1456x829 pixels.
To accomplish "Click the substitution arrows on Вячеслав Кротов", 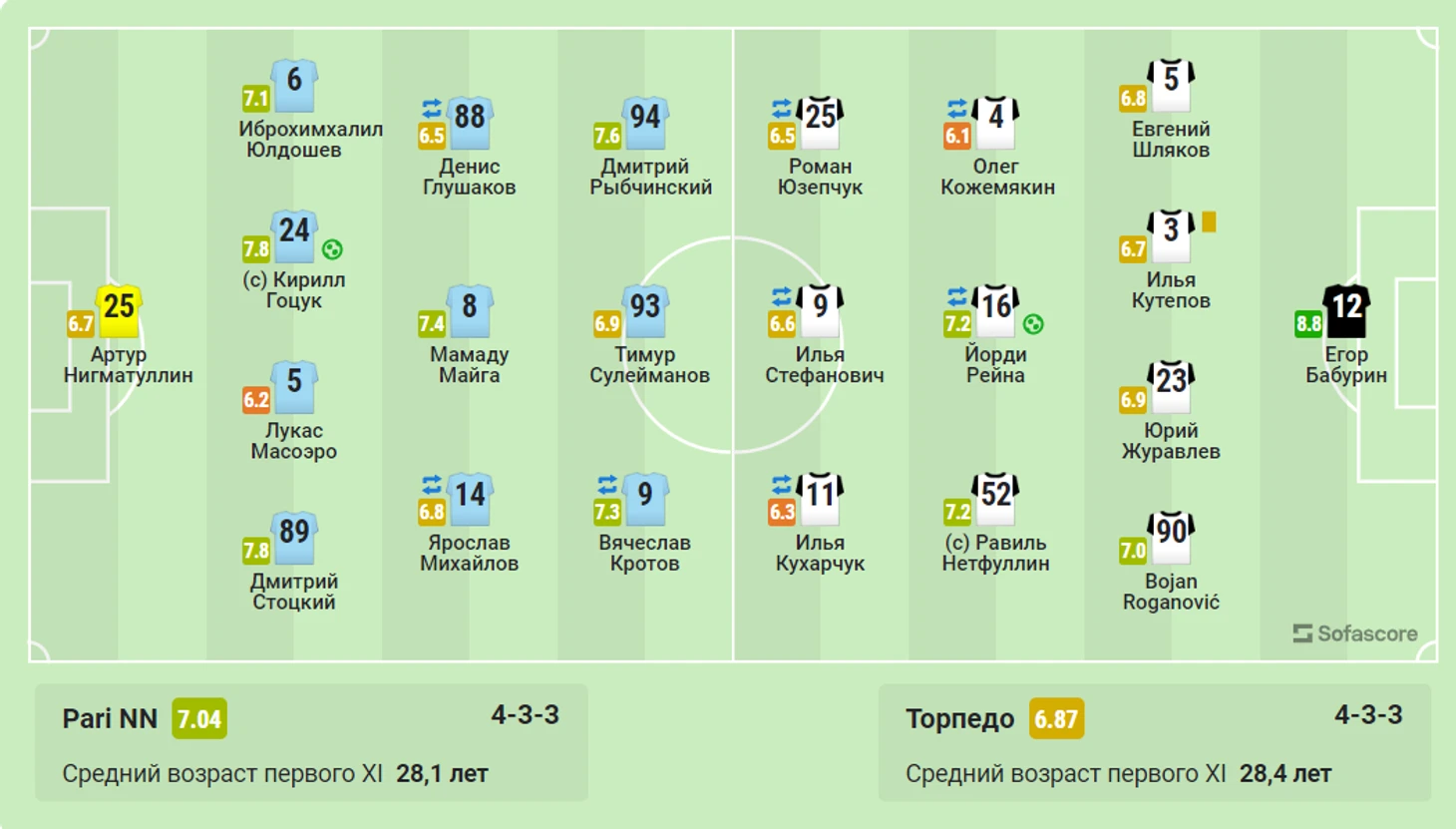I will tap(607, 485).
